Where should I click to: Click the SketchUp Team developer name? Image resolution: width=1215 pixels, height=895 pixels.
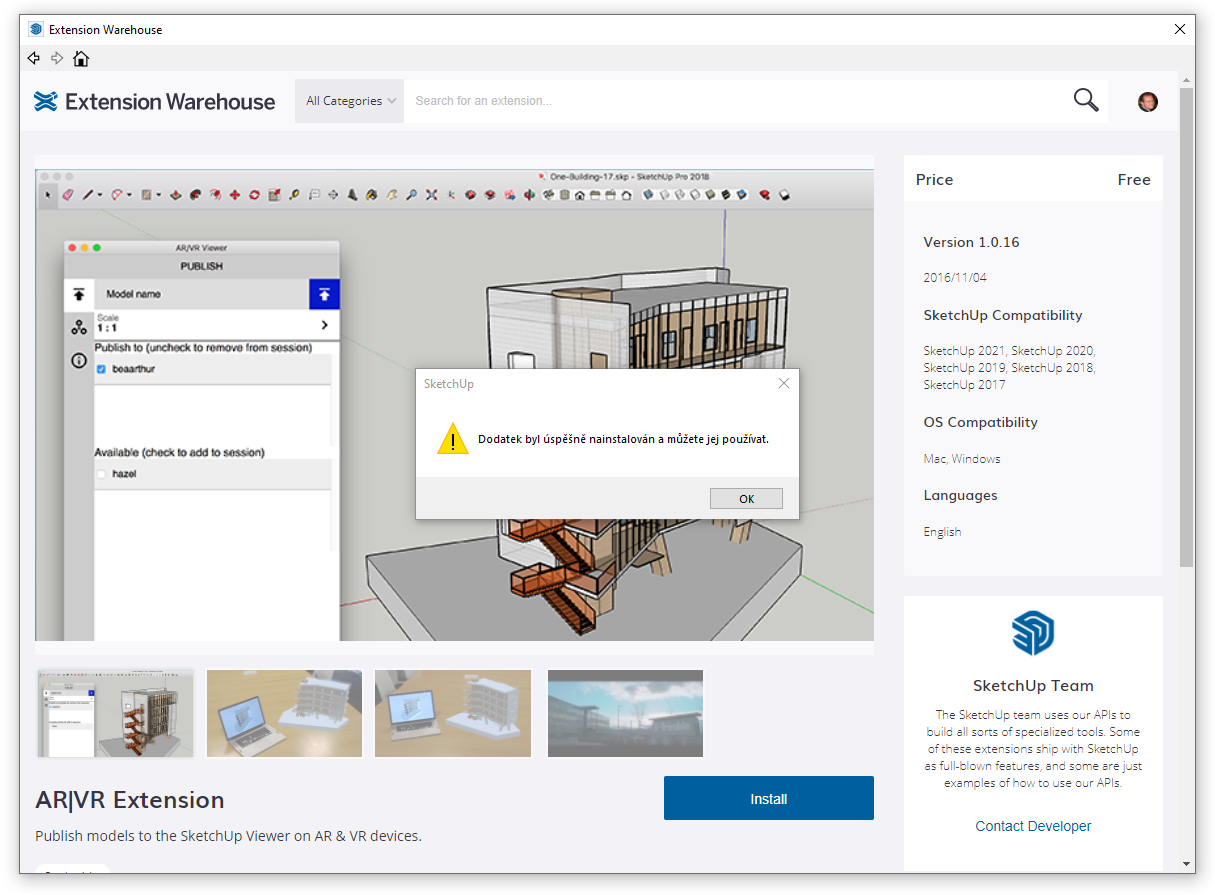click(x=1033, y=686)
